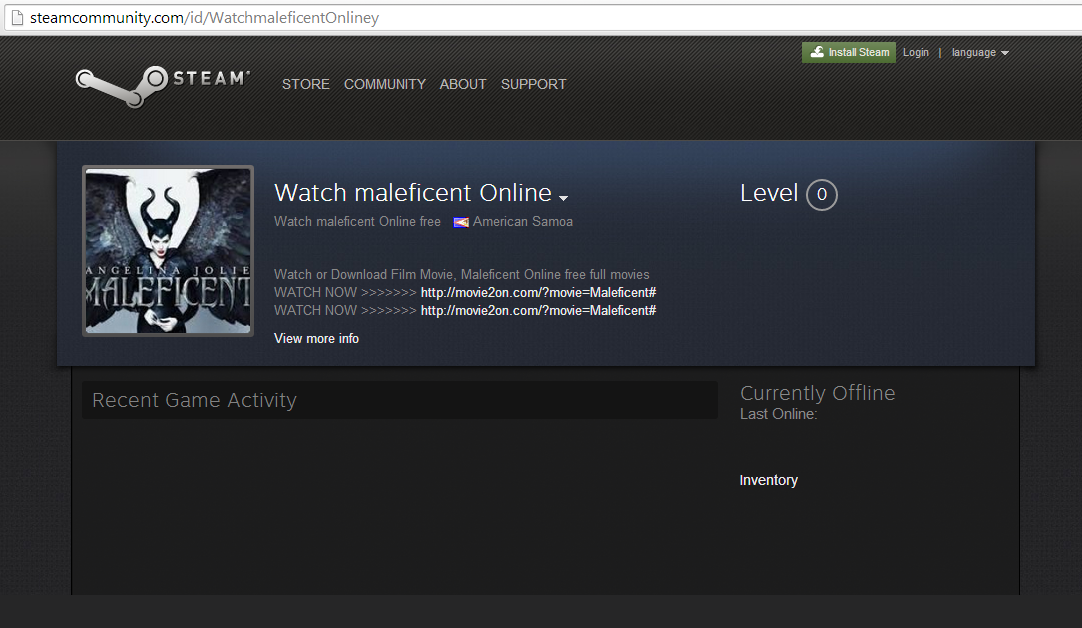1082x628 pixels.
Task: Click the 'Watch maleficent Online' profile name
Action: [x=413, y=193]
